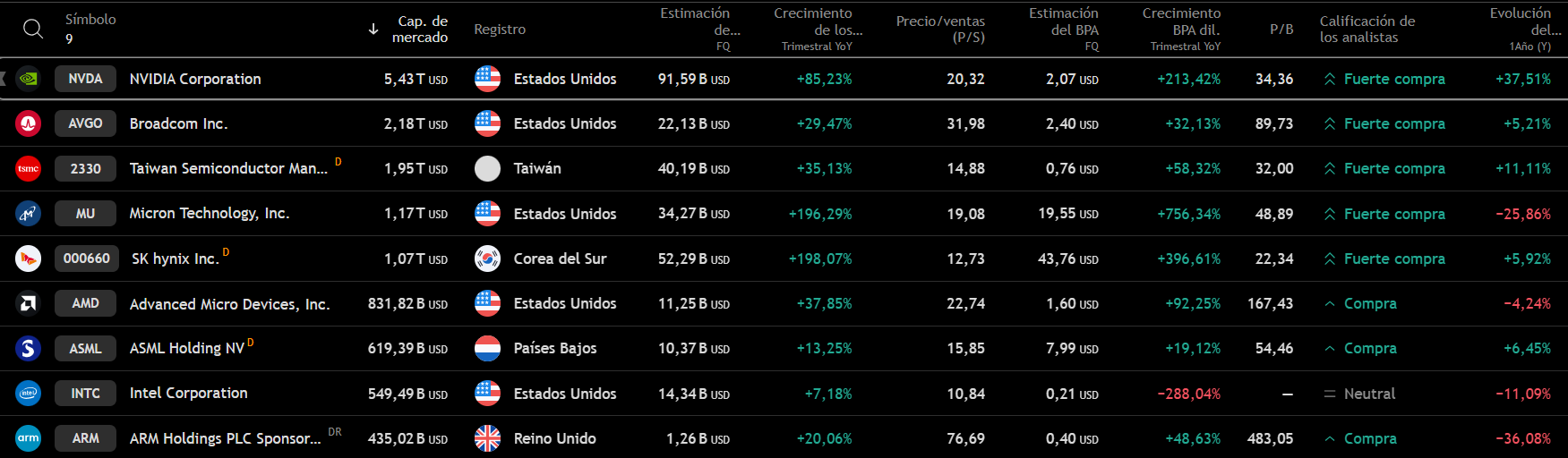Viewport: 1568px width, 458px height.
Task: Open the symbol search magnifier icon
Action: point(33,29)
